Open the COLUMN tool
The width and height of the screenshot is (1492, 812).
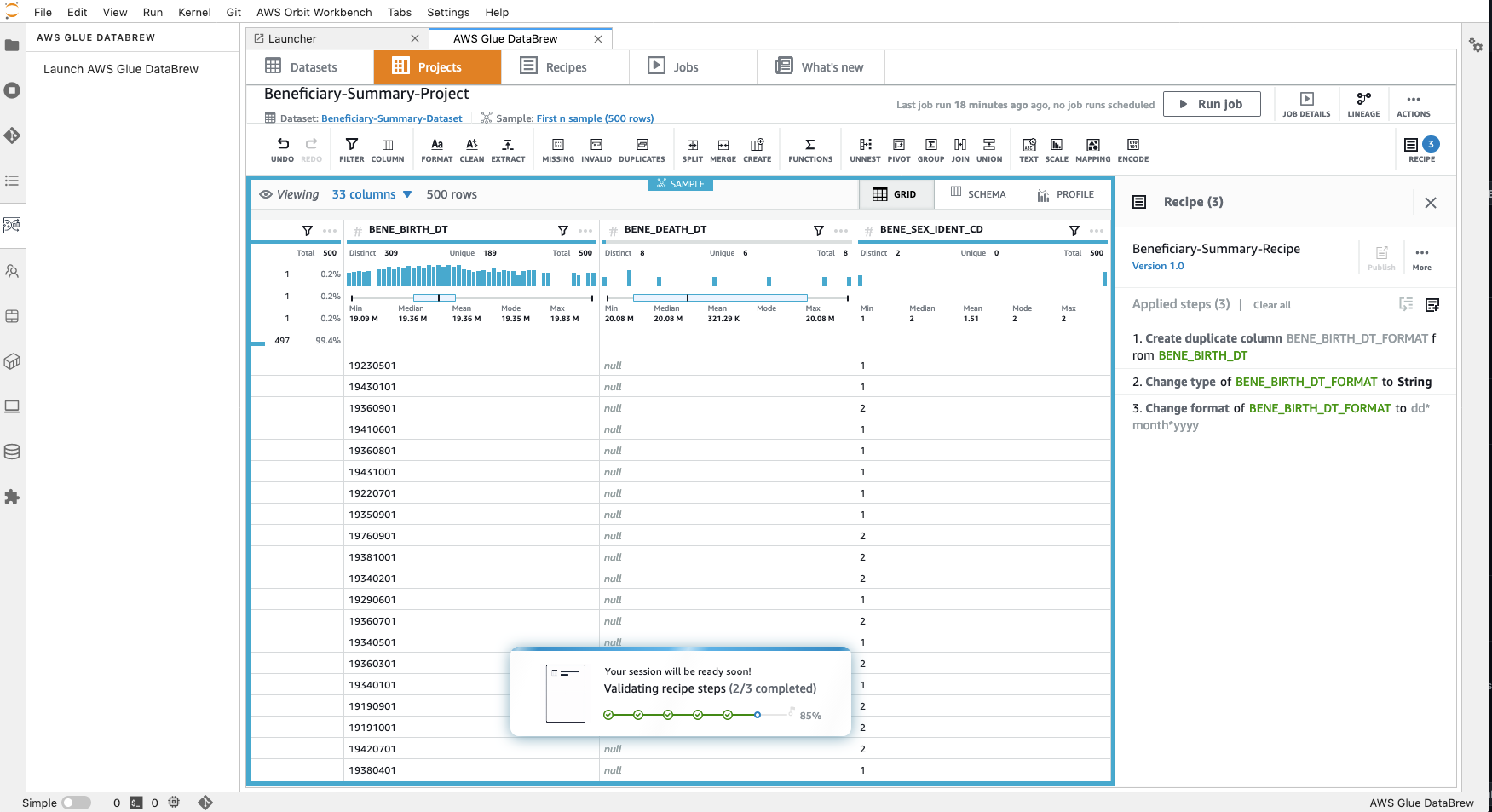[388, 149]
